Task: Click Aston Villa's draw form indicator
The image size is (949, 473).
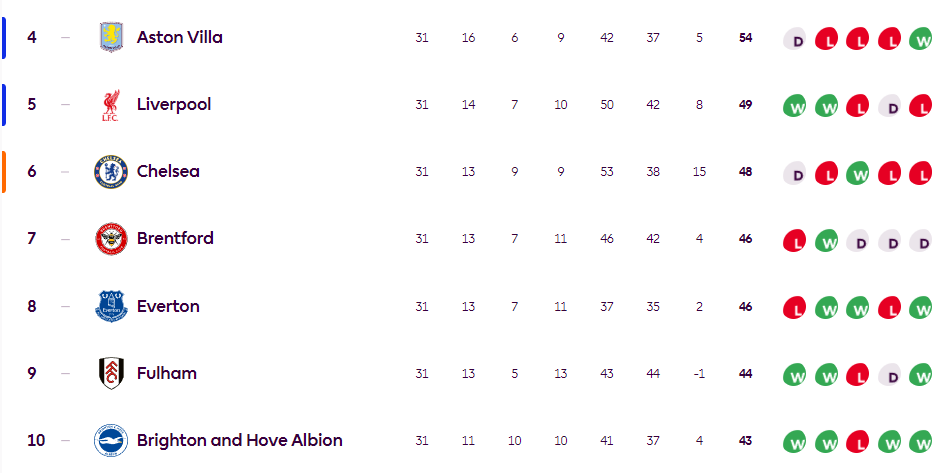Action: click(x=798, y=41)
